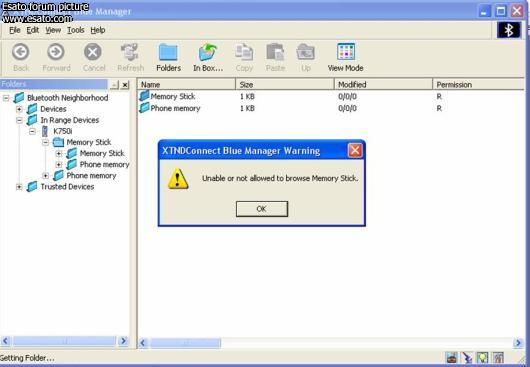The height and width of the screenshot is (367, 530).
Task: Click the folder tree horizontal scrollbar thumb
Action: pos(64,341)
